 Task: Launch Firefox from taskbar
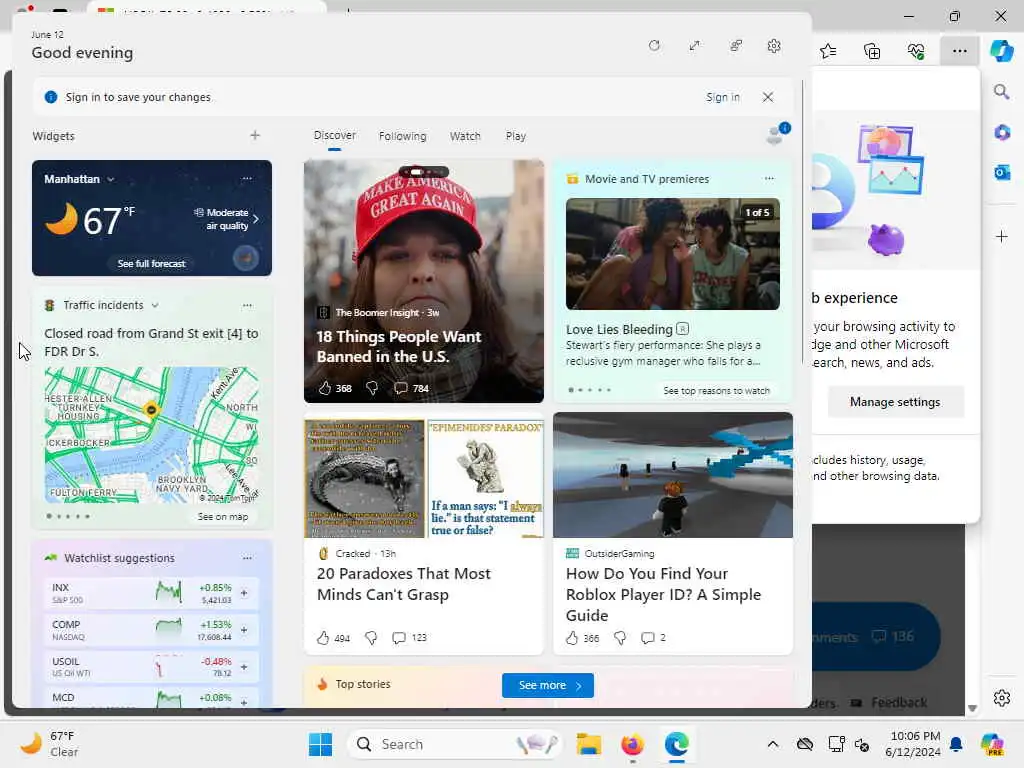pos(632,744)
